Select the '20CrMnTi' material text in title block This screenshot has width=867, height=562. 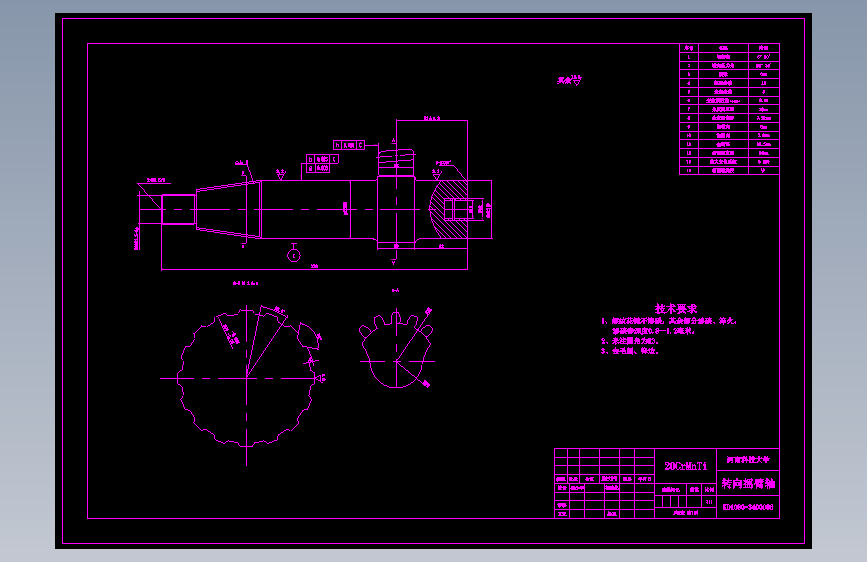pos(686,466)
